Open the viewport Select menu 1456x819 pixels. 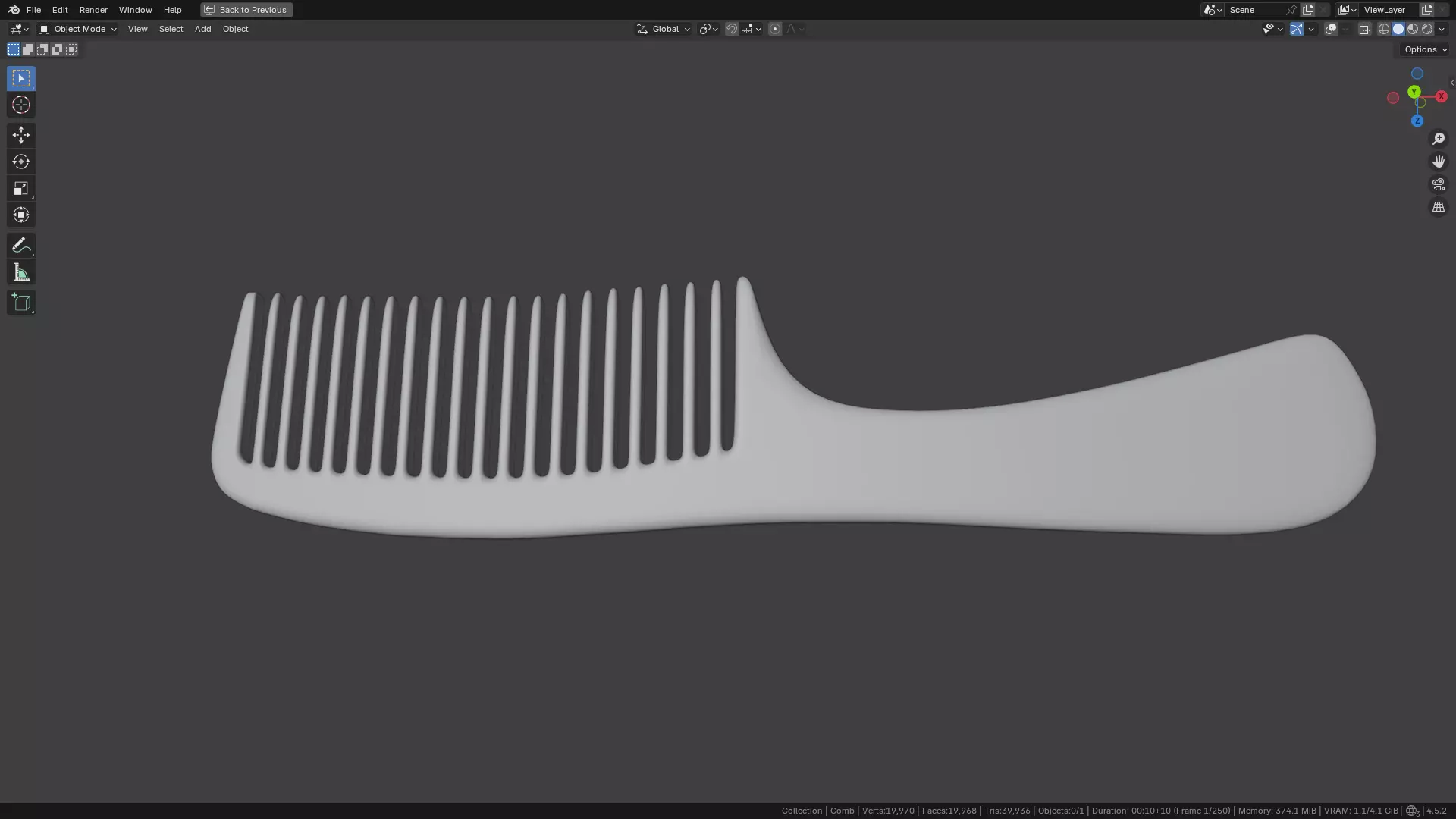tap(171, 29)
